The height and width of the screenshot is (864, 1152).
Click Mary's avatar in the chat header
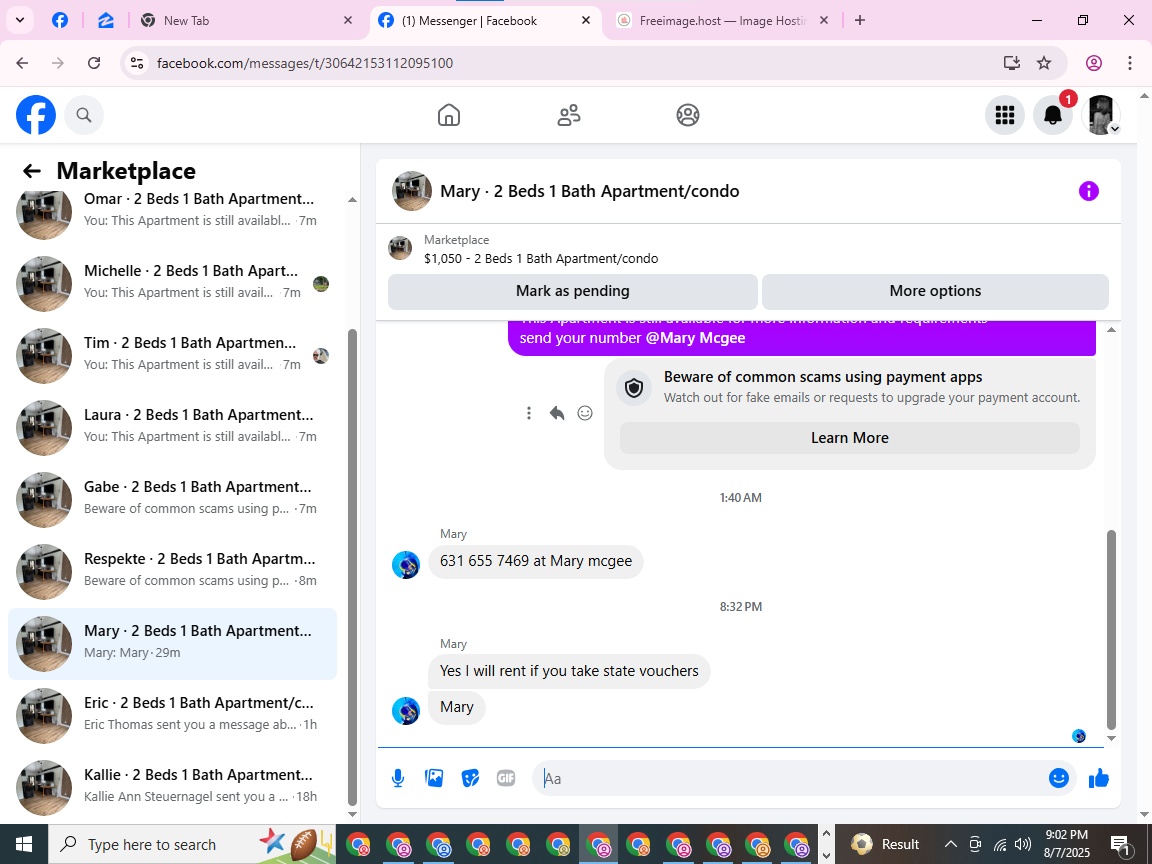pos(411,191)
